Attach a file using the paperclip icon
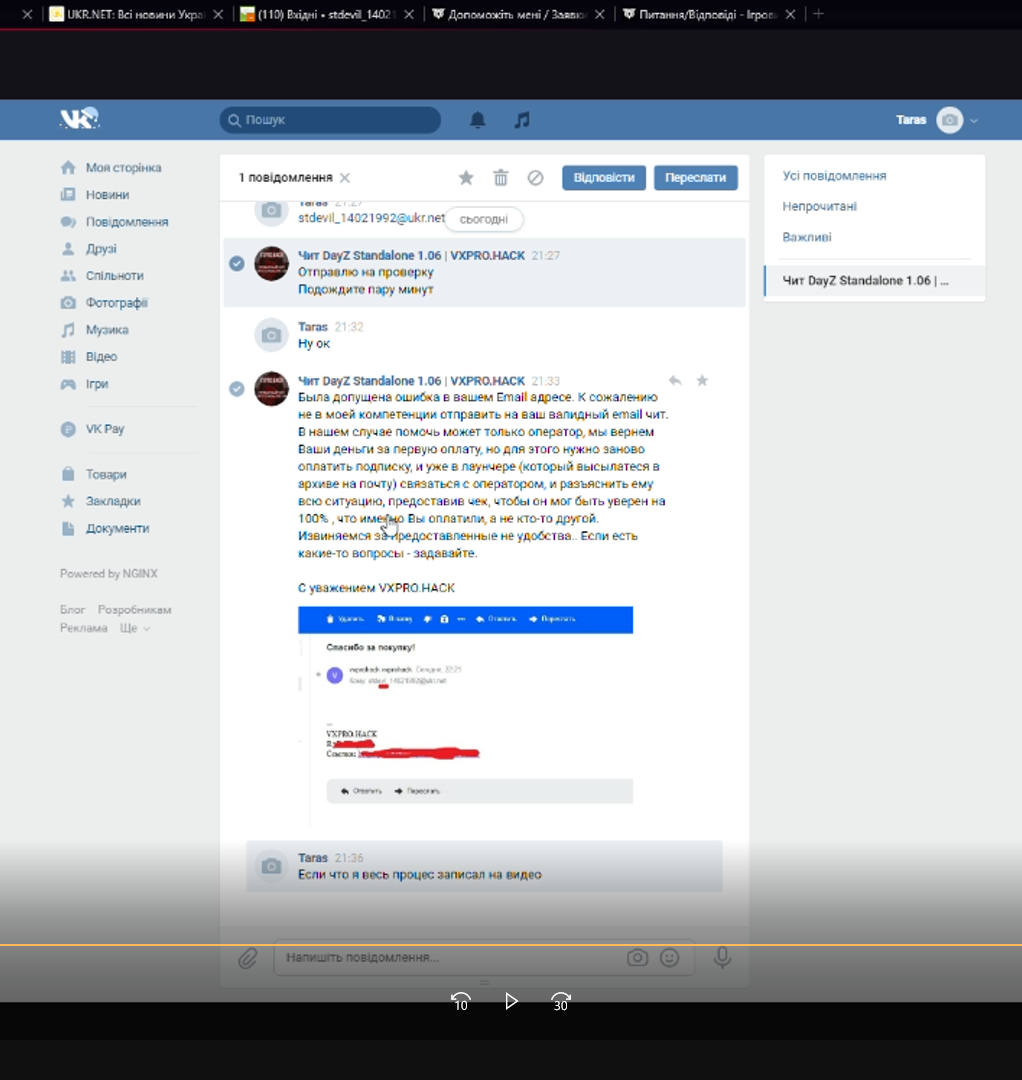The width and height of the screenshot is (1022, 1080). [x=247, y=957]
